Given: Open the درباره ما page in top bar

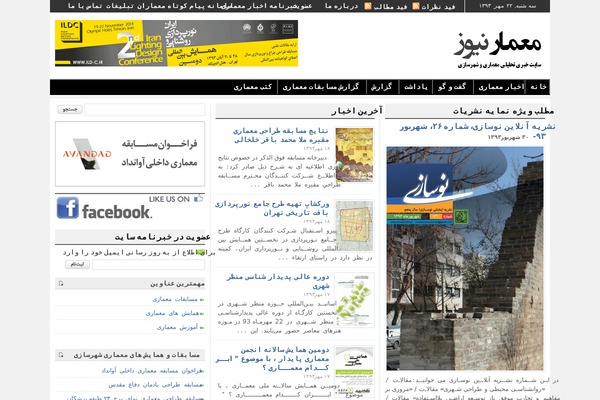Looking at the screenshot, I should coord(341,7).
